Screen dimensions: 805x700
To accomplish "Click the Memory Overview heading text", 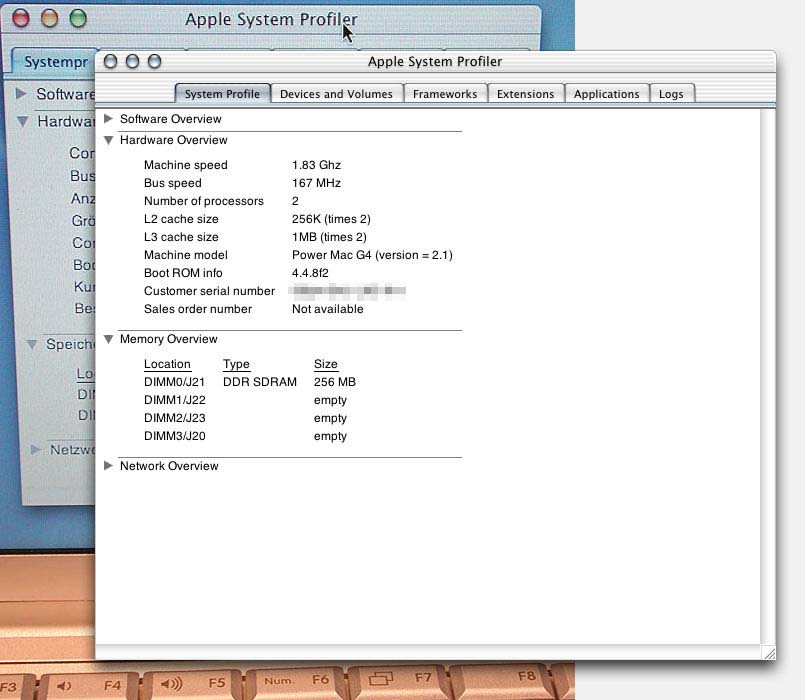I will 168,339.
